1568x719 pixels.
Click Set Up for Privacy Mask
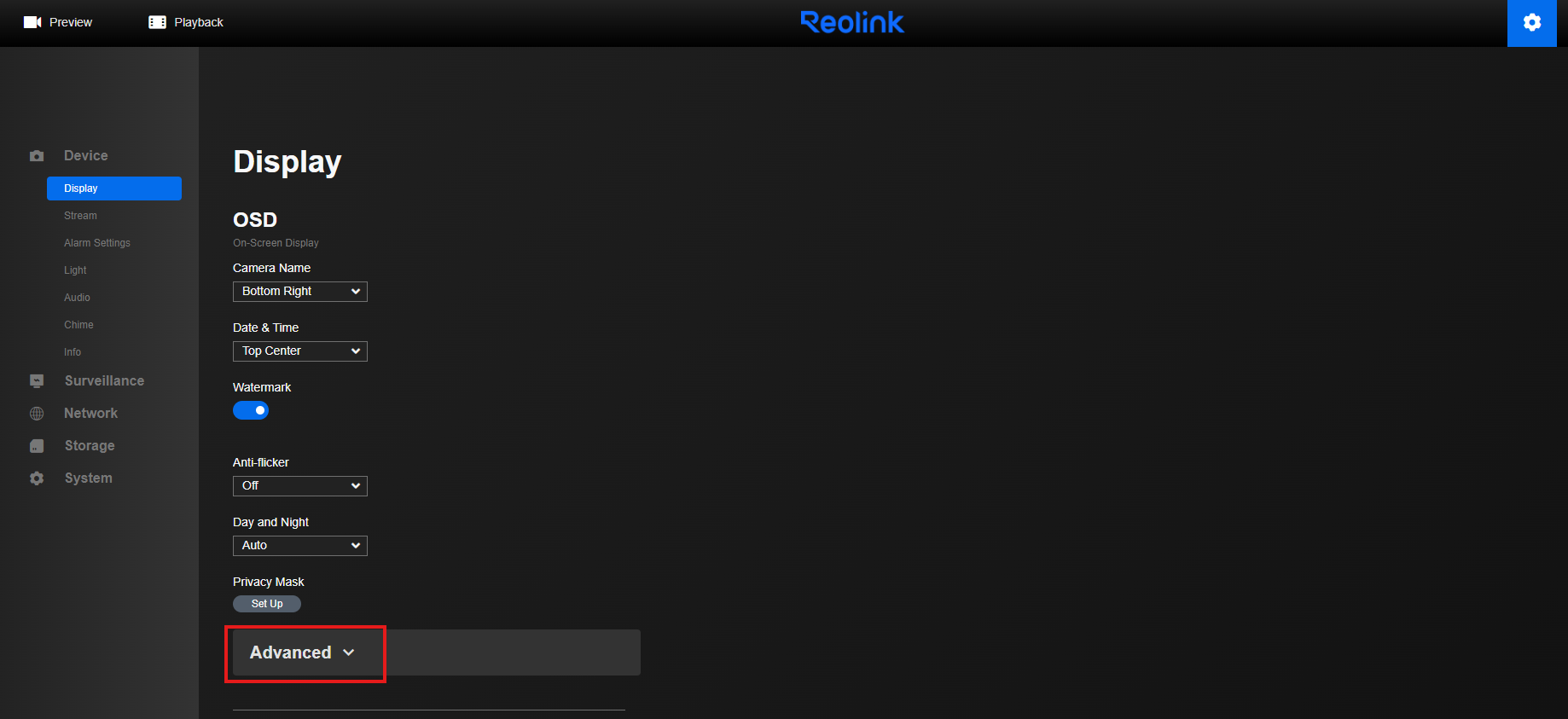tap(267, 604)
